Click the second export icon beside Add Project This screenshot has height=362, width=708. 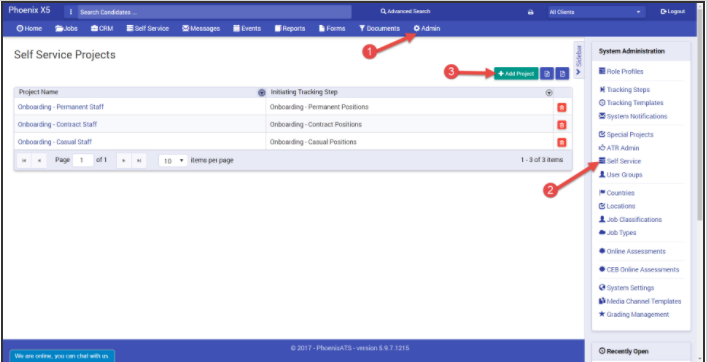click(x=562, y=74)
